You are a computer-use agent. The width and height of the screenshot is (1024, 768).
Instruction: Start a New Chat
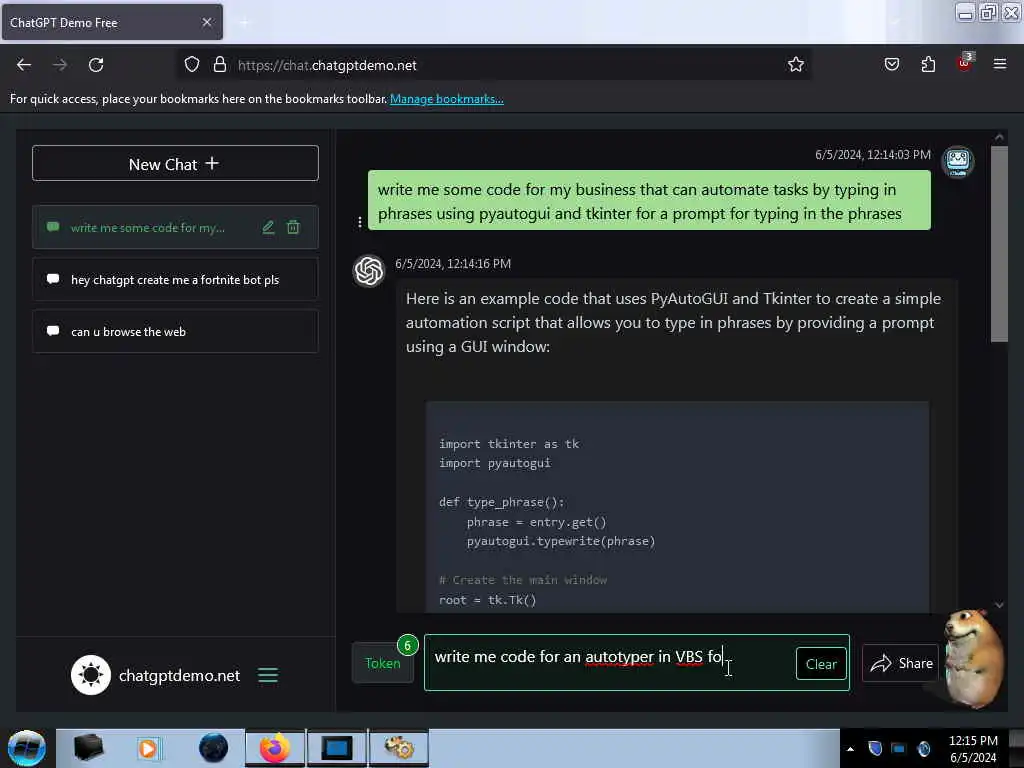click(x=175, y=163)
